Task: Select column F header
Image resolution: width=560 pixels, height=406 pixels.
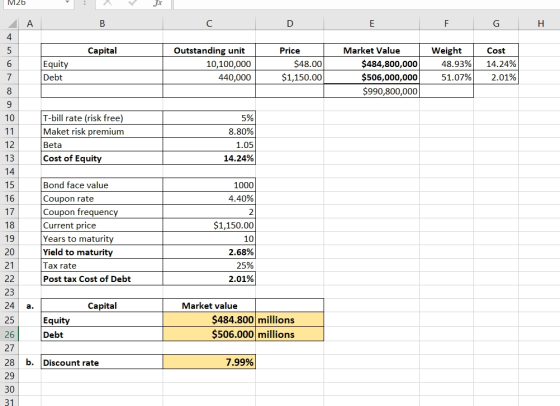Action: 446,24
